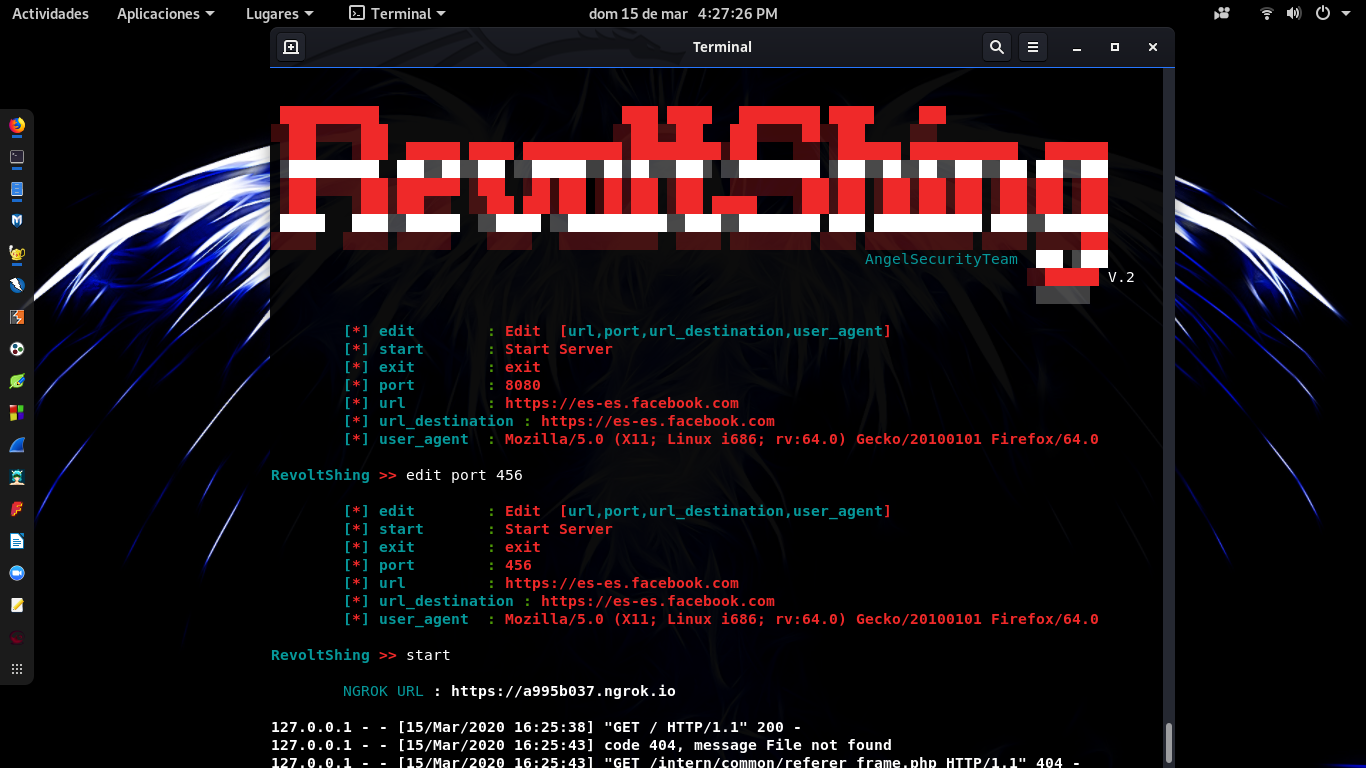The height and width of the screenshot is (768, 1366).
Task: Open a new terminal tab
Action: pyautogui.click(x=291, y=47)
